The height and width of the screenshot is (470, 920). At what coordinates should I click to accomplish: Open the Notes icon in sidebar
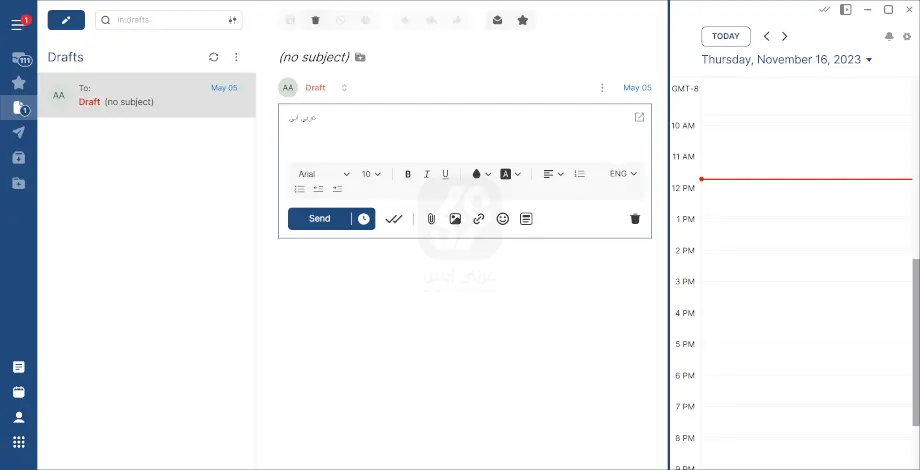[19, 367]
